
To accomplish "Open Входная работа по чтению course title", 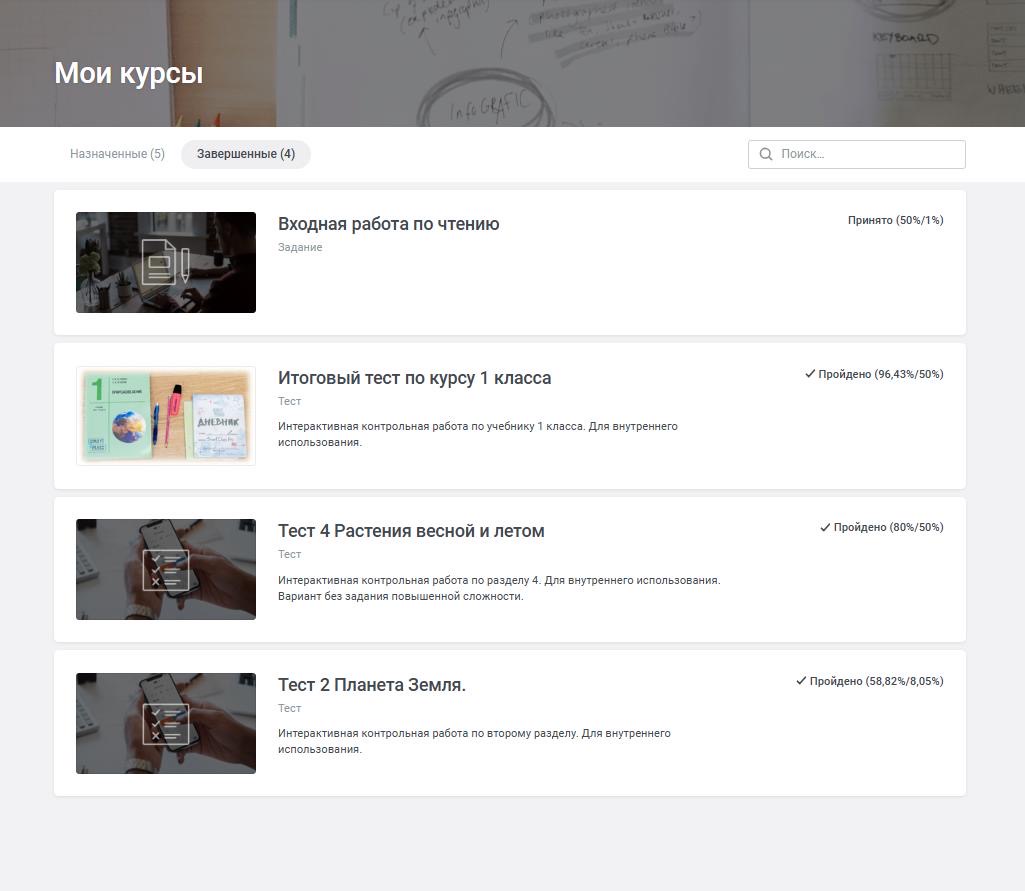I will pyautogui.click(x=388, y=224).
